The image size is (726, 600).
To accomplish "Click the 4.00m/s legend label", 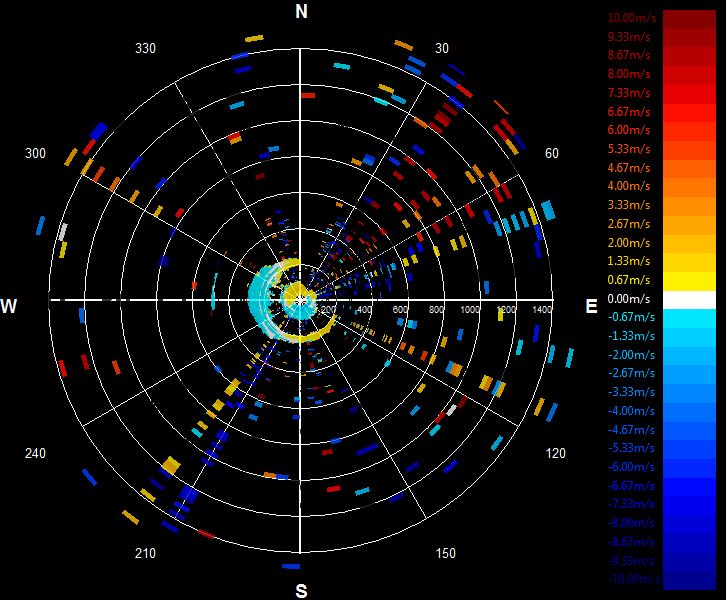I will point(629,186).
